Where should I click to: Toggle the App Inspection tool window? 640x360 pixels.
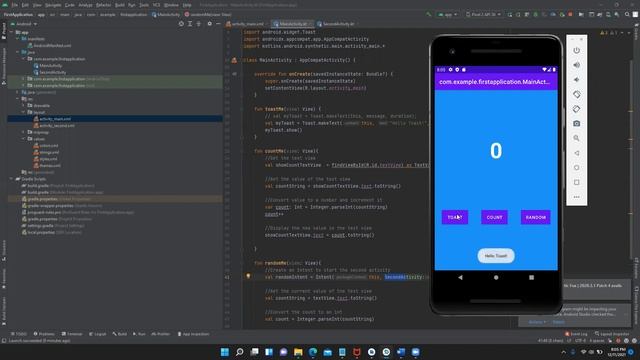(x=193, y=334)
